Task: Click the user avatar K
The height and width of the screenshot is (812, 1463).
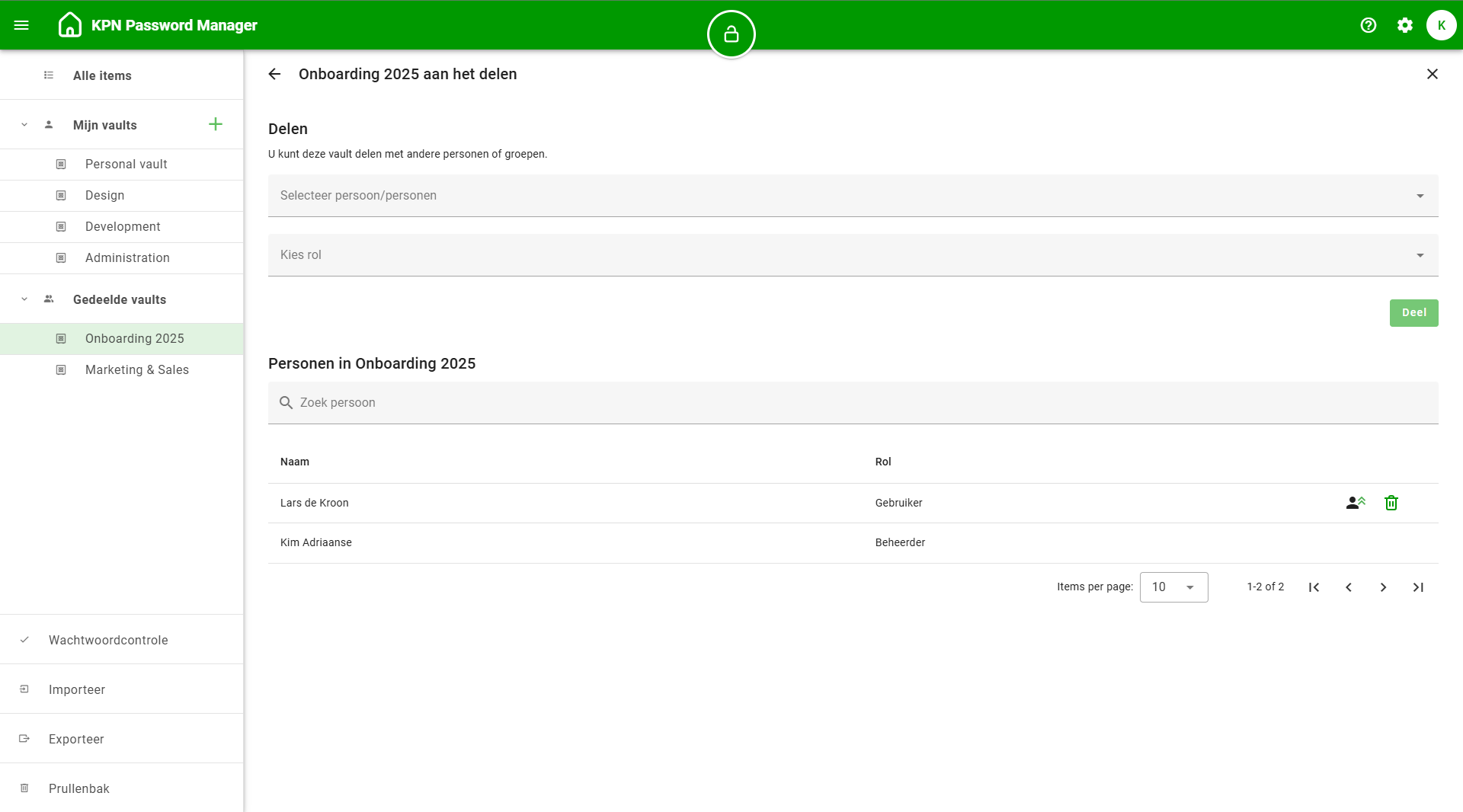Action: [1441, 25]
